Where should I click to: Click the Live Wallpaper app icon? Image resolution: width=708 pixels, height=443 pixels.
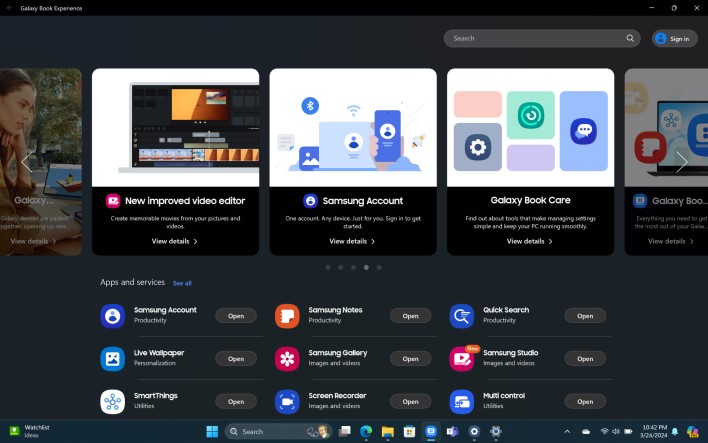(x=112, y=359)
